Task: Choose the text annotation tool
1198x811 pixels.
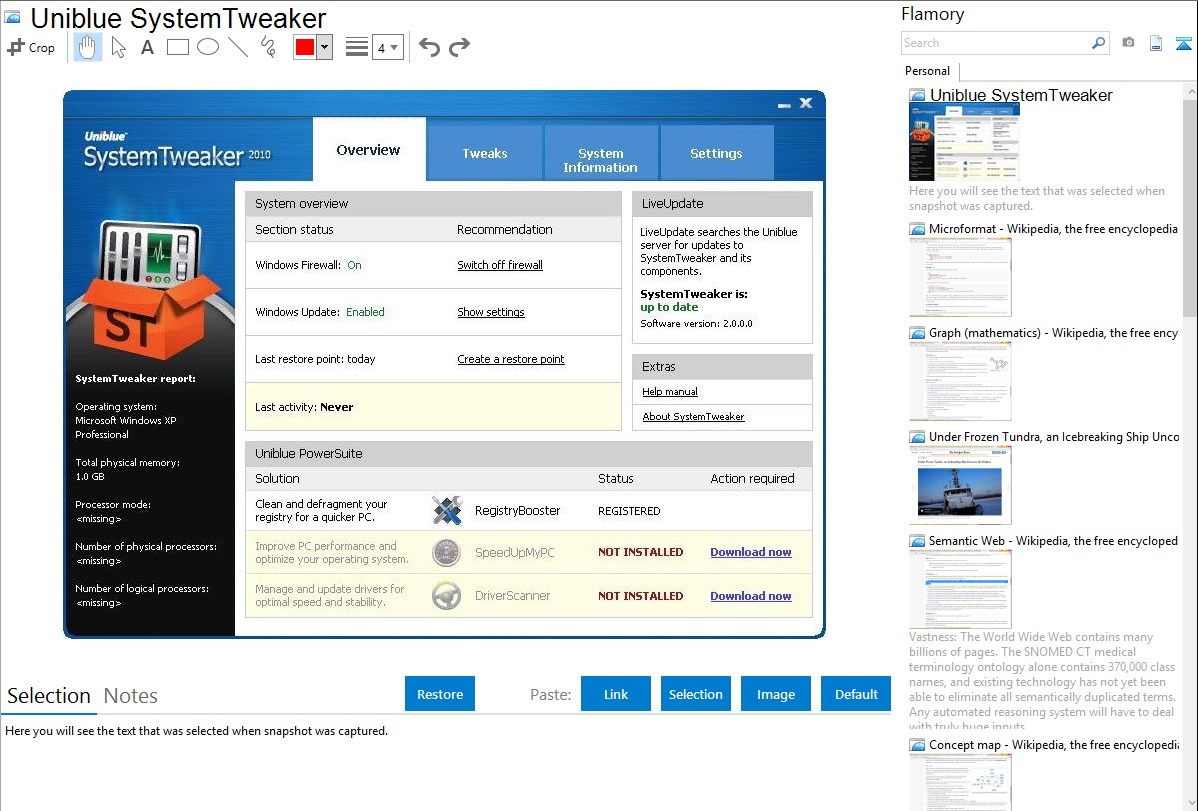Action: 147,47
